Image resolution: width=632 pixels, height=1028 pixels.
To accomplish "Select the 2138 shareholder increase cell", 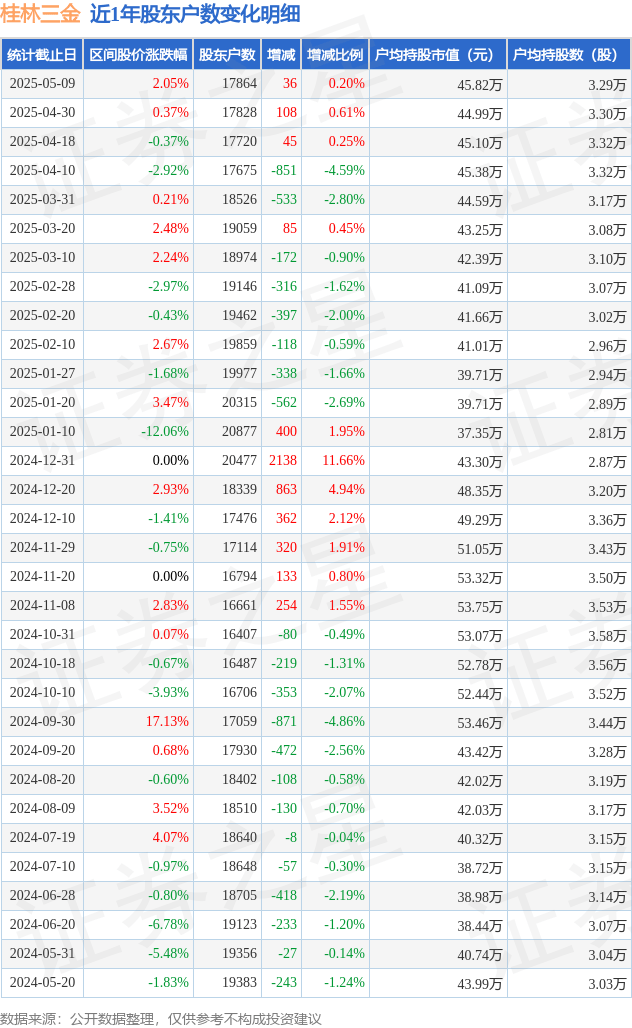I will click(x=283, y=461).
